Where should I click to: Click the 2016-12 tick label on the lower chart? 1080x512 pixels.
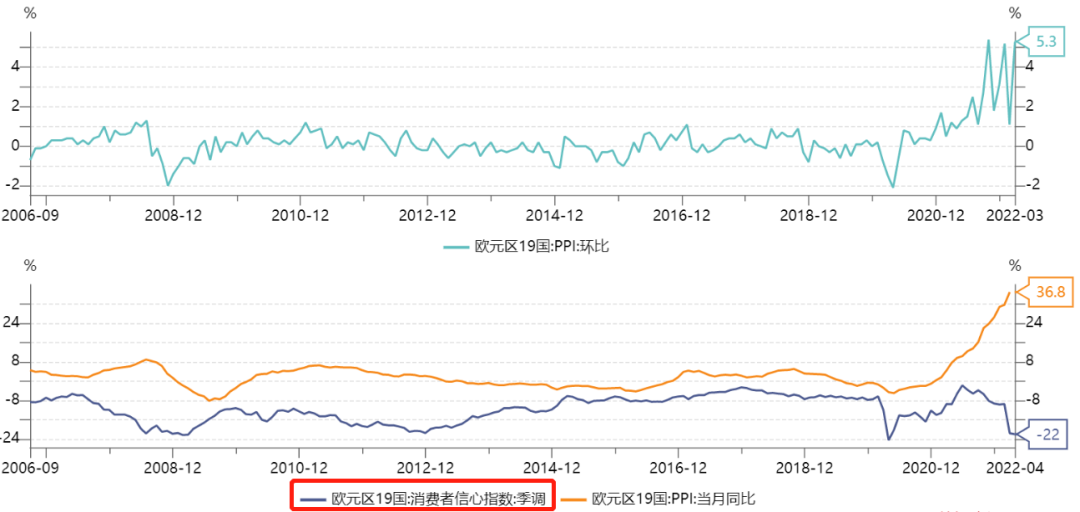coord(678,466)
